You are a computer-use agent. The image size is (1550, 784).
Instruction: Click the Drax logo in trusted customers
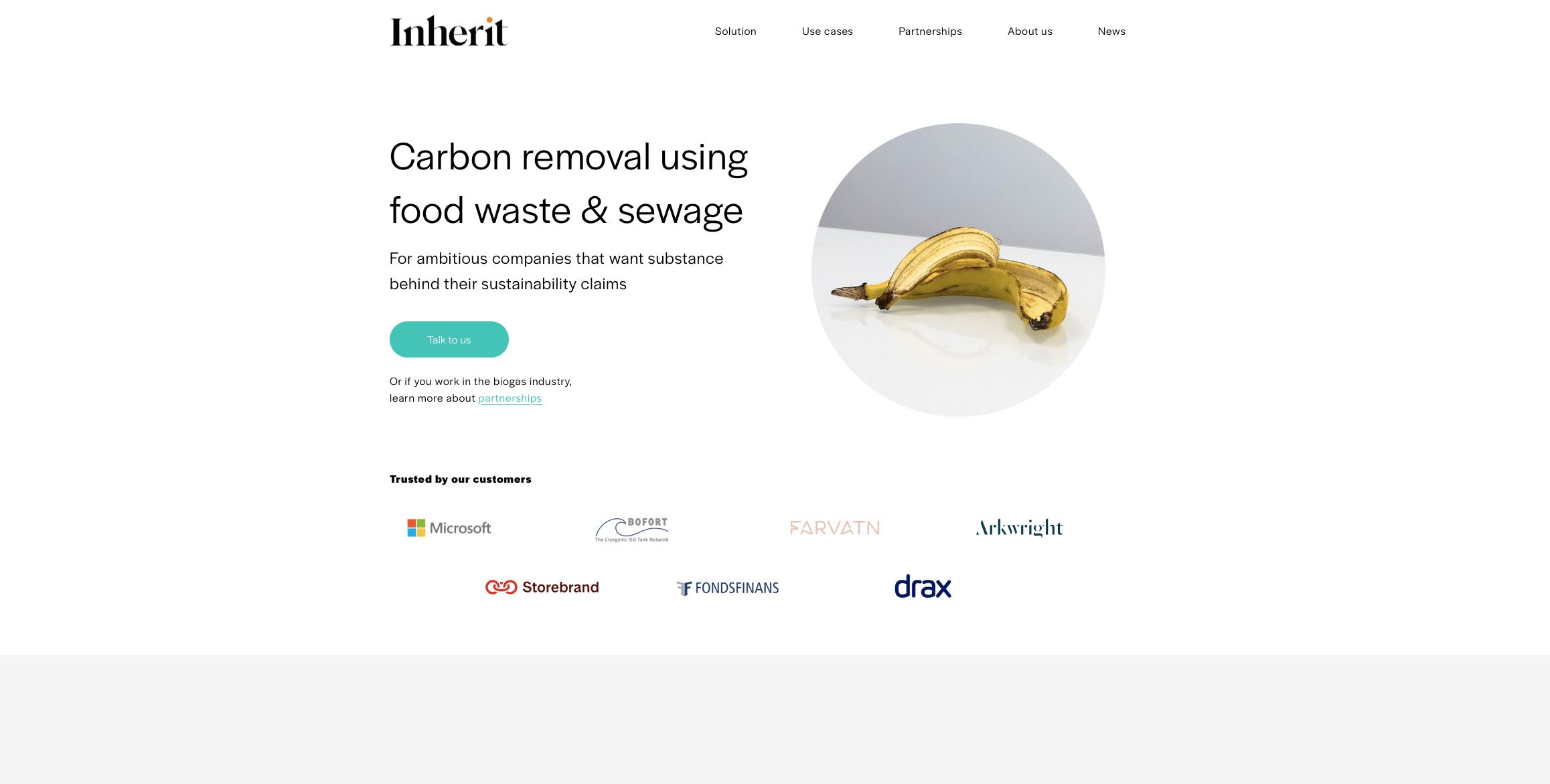click(922, 587)
